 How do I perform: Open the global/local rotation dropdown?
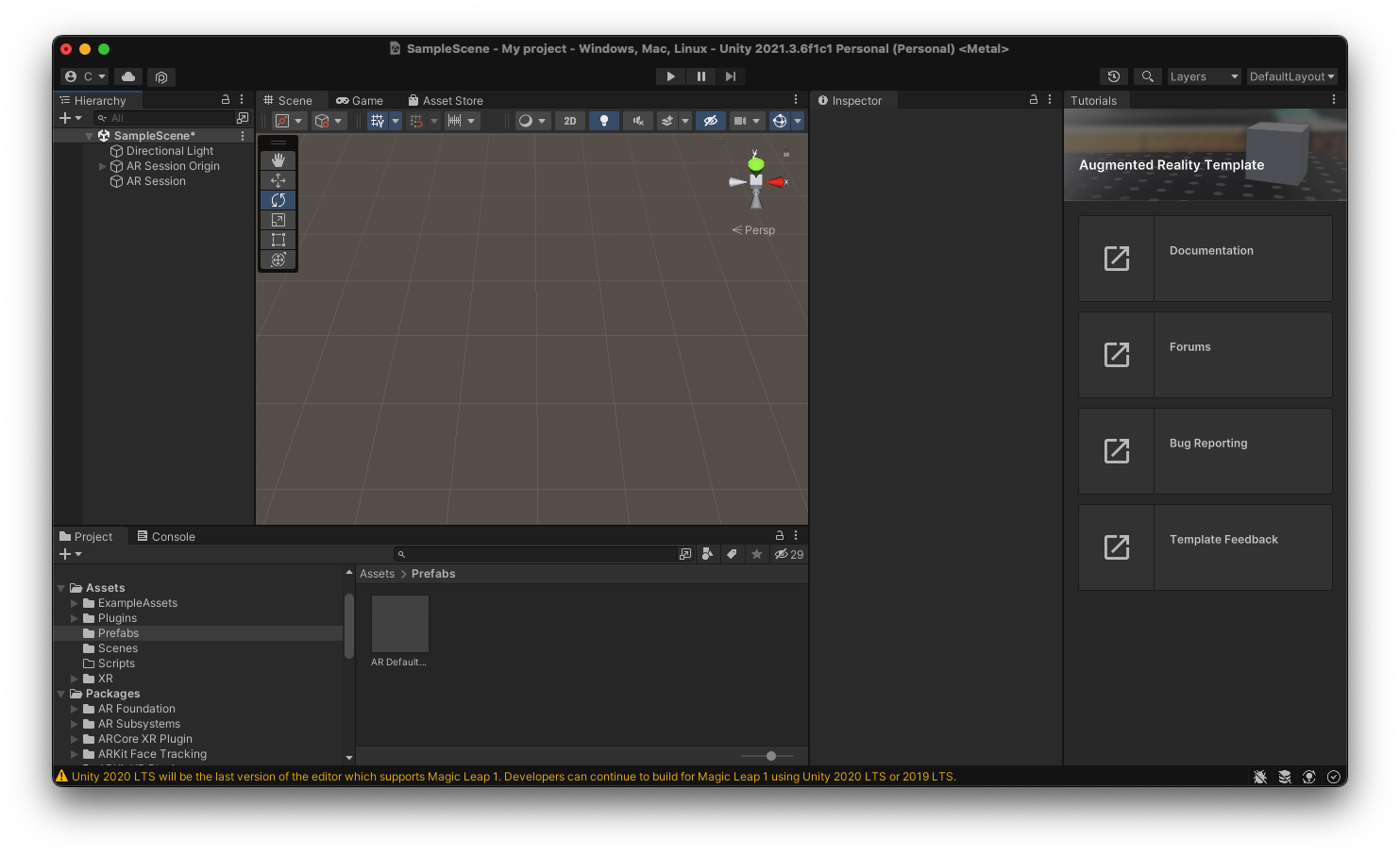click(329, 121)
